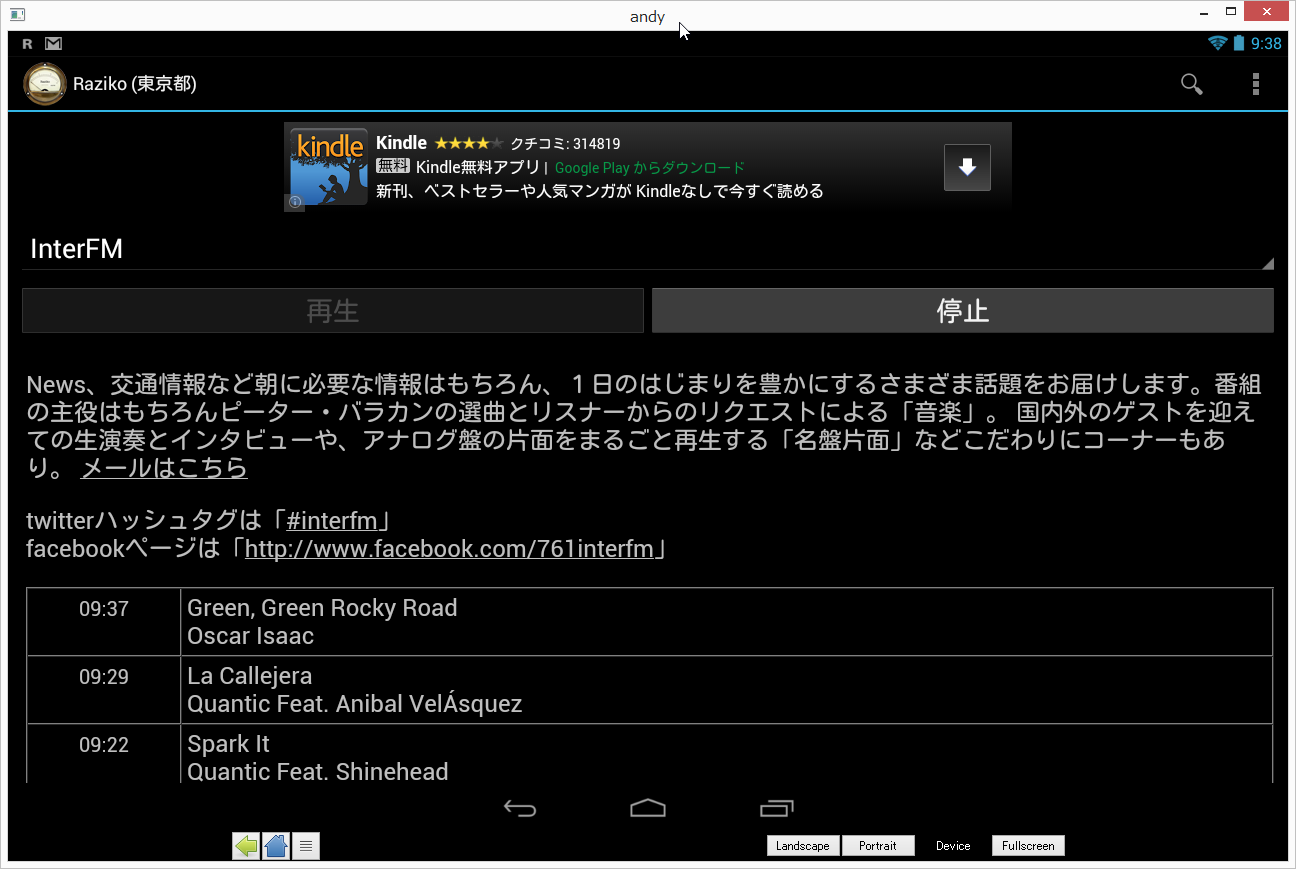Select Quantic Feat. Shinehead
This screenshot has height=869, width=1296.
click(x=317, y=772)
